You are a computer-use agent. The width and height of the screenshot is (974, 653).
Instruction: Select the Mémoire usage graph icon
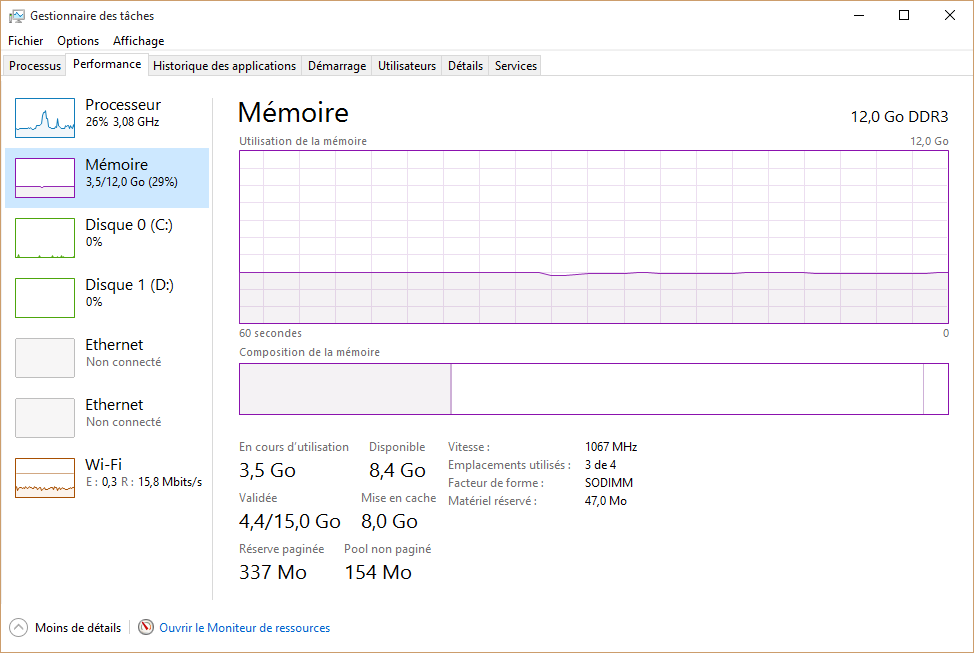[45, 178]
